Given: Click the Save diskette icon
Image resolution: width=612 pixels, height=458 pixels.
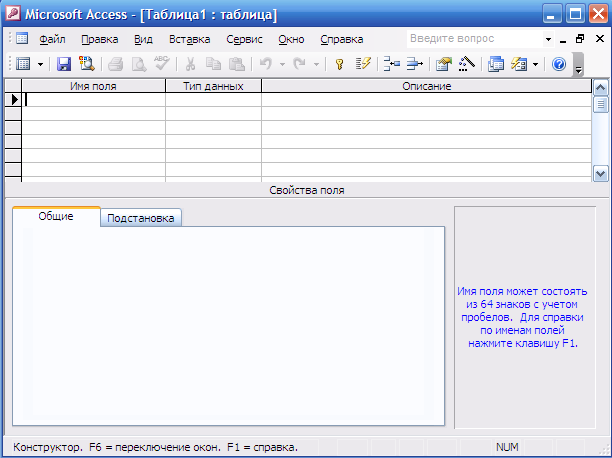Looking at the screenshot, I should click(x=64, y=64).
